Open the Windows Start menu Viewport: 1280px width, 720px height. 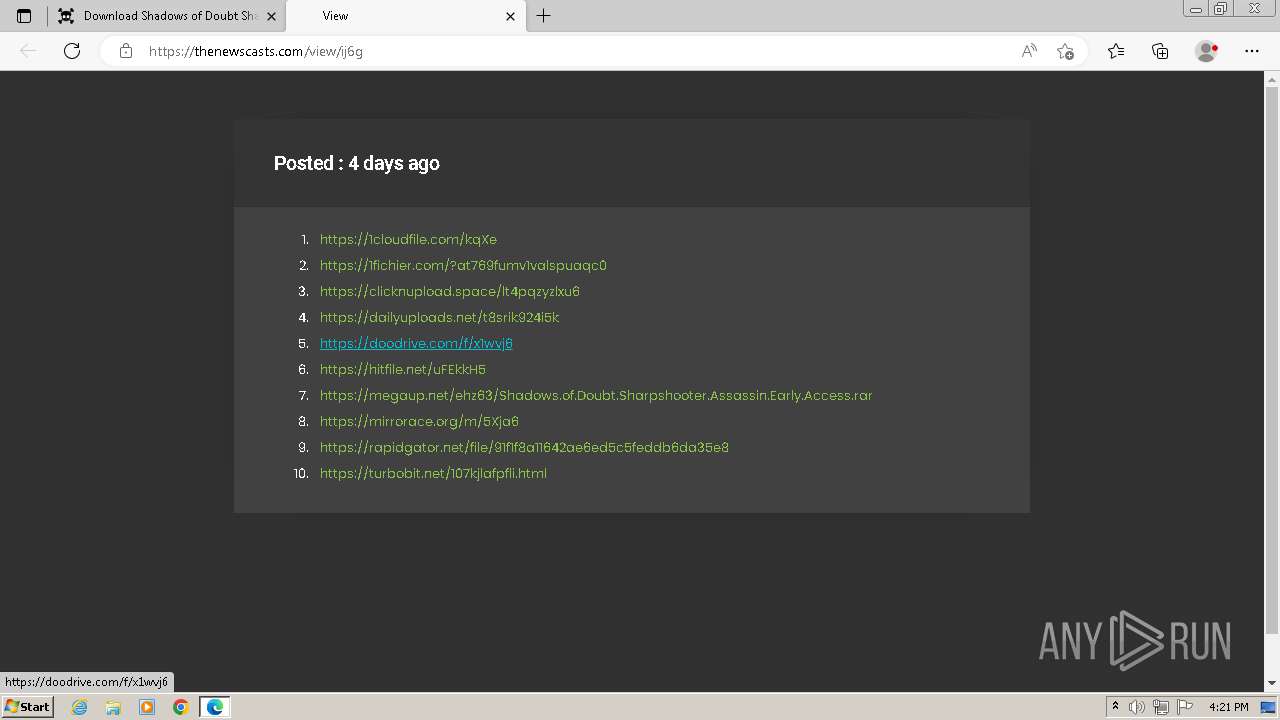pos(27,706)
